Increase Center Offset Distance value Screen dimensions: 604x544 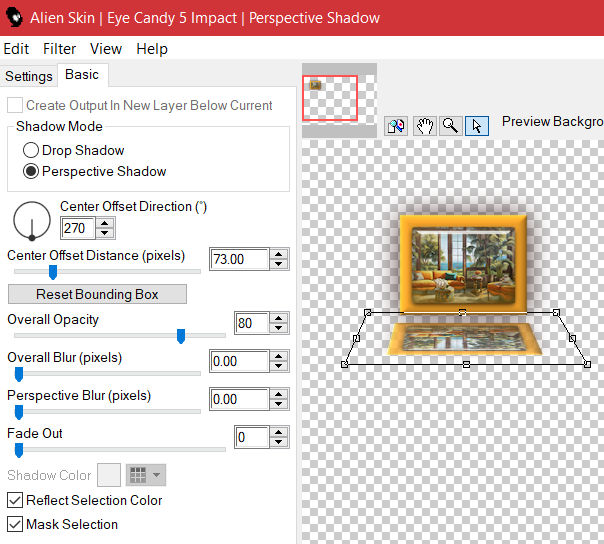point(279,254)
